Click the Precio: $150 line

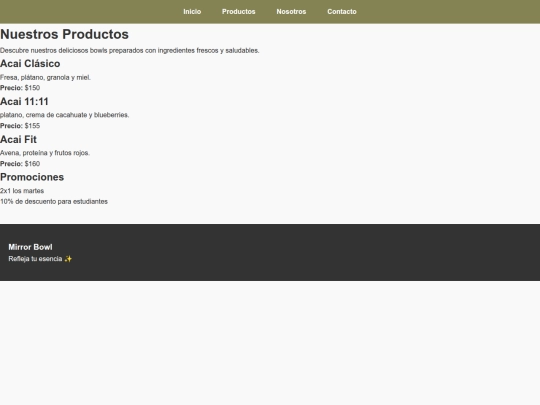[x=20, y=88]
